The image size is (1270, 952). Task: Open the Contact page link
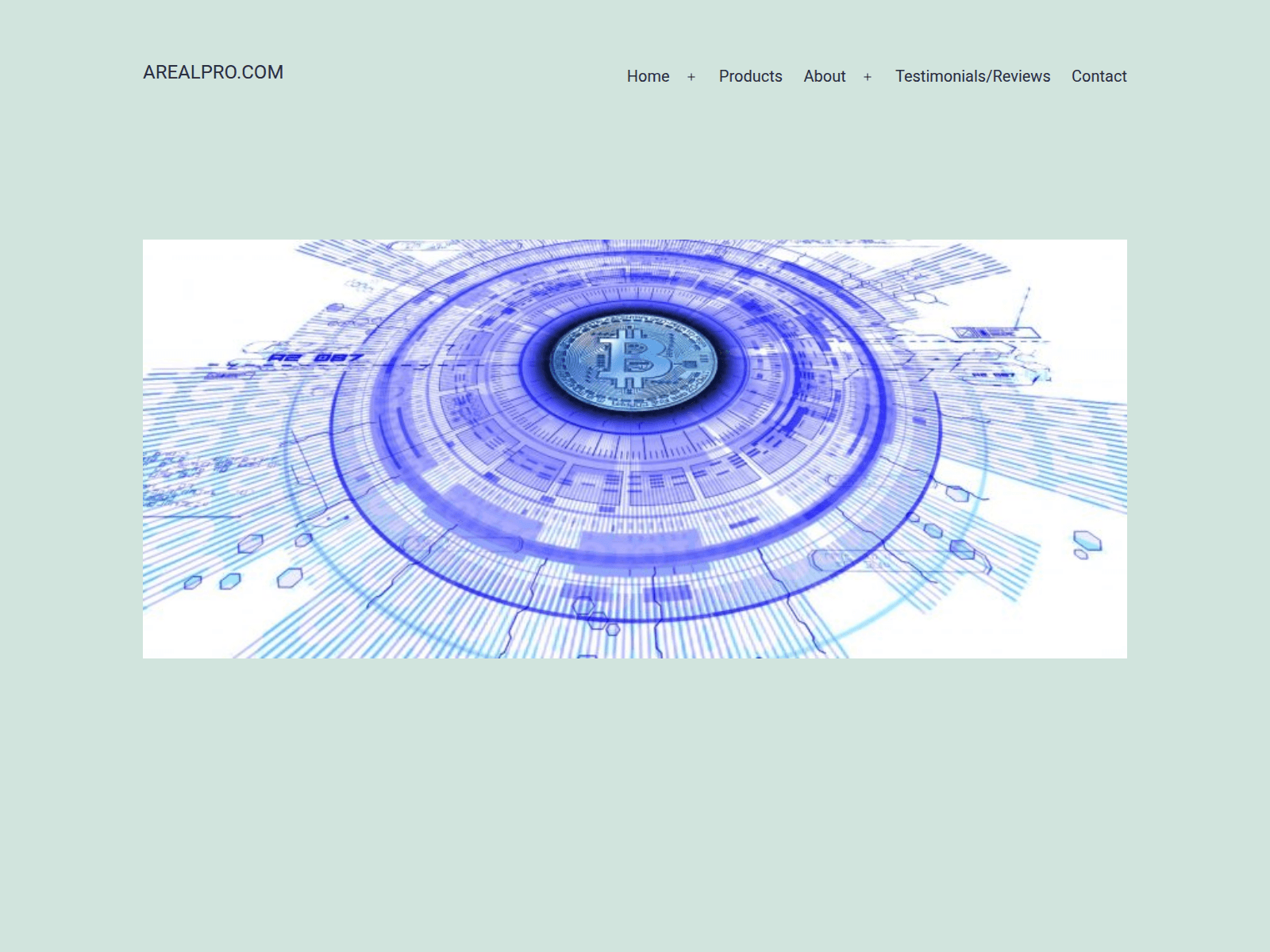coord(1099,76)
